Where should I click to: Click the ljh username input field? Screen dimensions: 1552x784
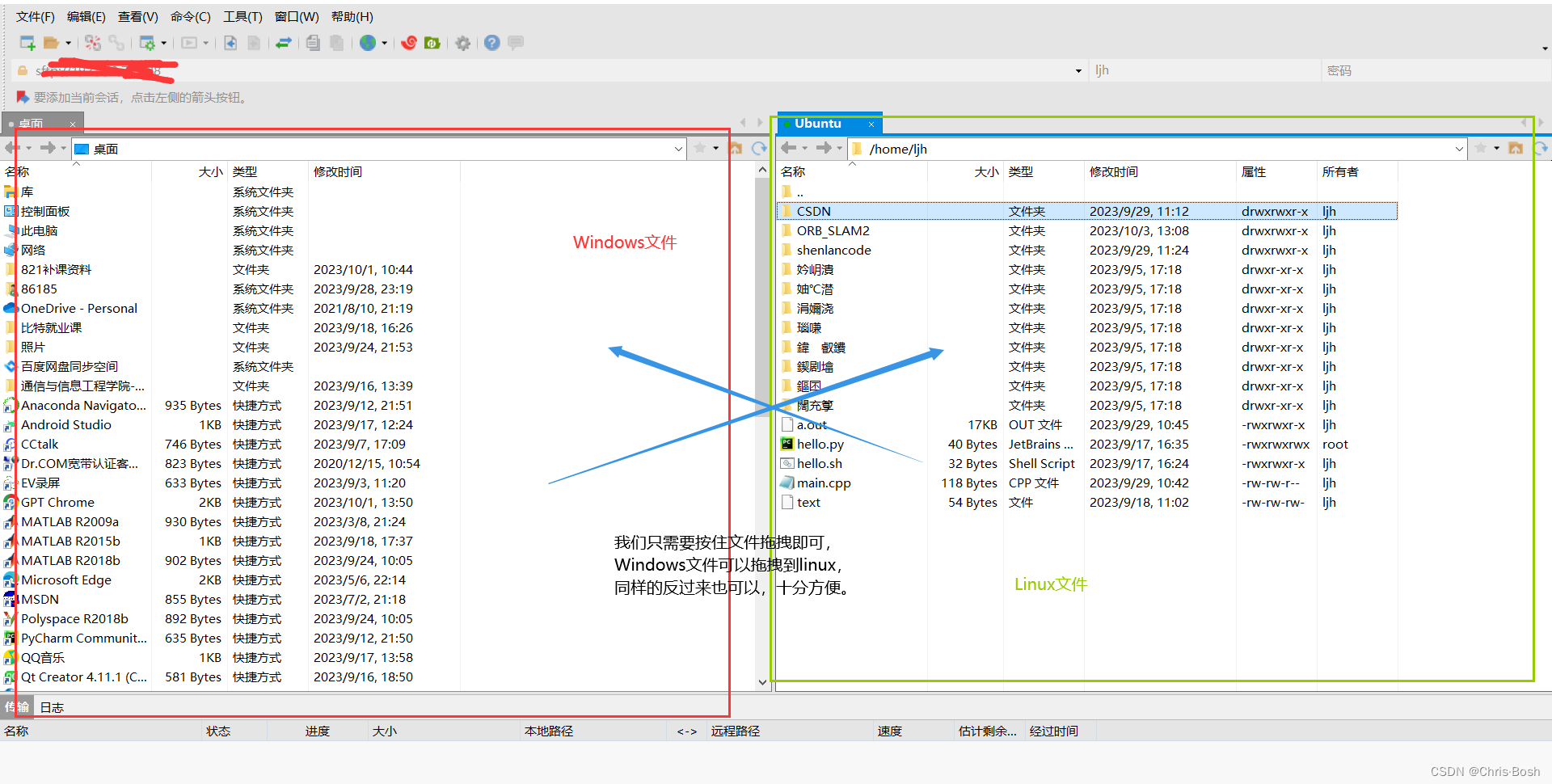tap(1204, 70)
